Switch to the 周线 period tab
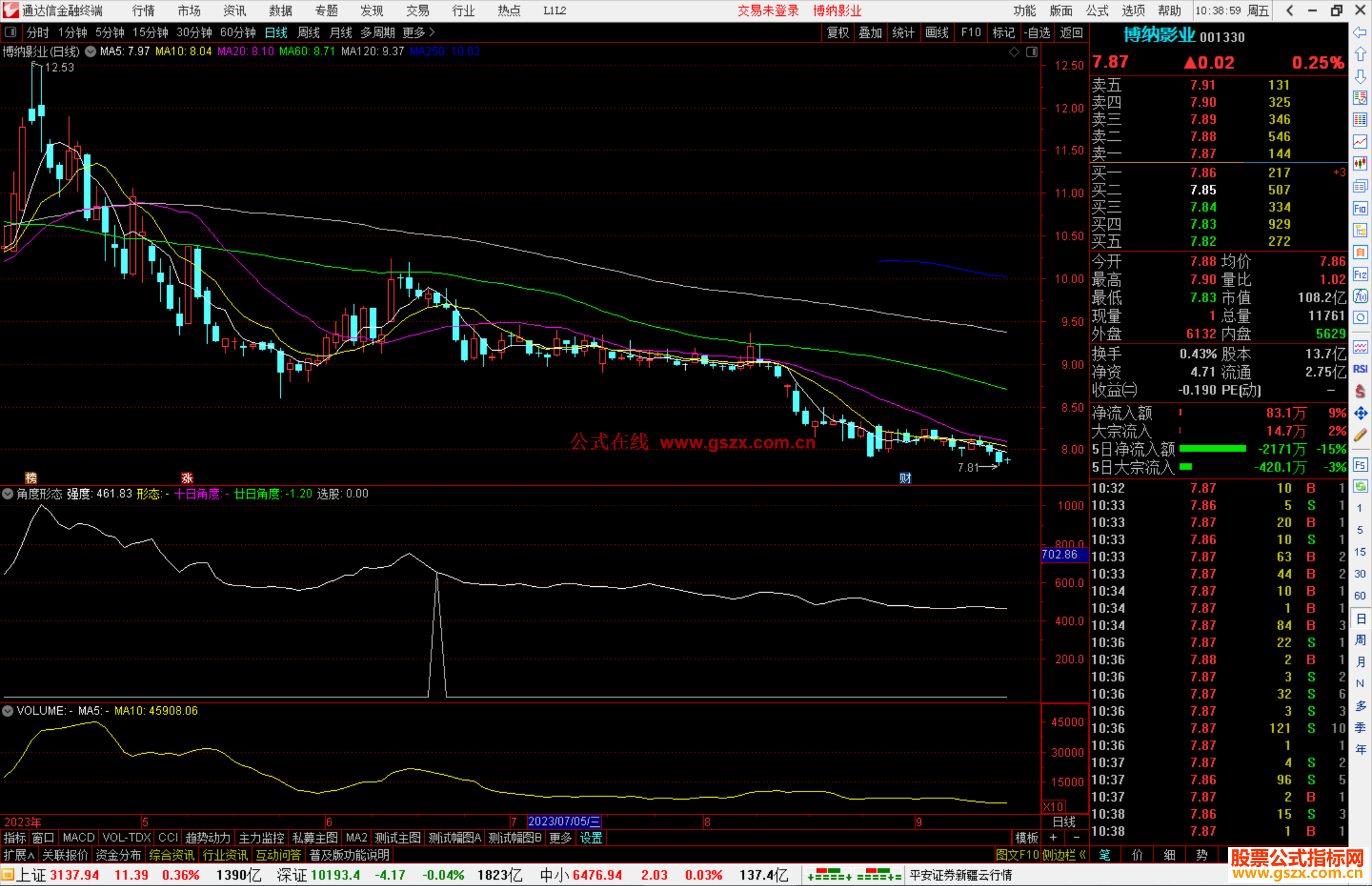1372x886 pixels. pyautogui.click(x=308, y=32)
